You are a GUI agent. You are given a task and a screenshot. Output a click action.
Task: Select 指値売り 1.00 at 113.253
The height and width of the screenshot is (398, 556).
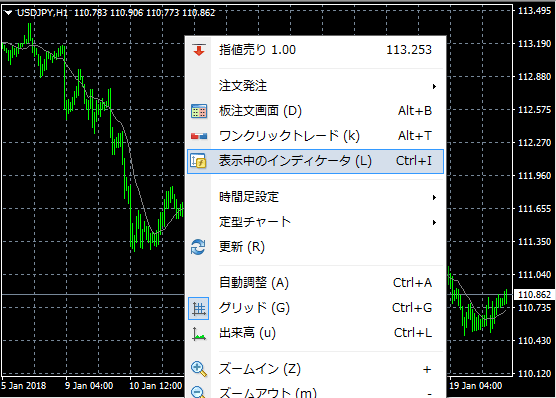pos(315,50)
